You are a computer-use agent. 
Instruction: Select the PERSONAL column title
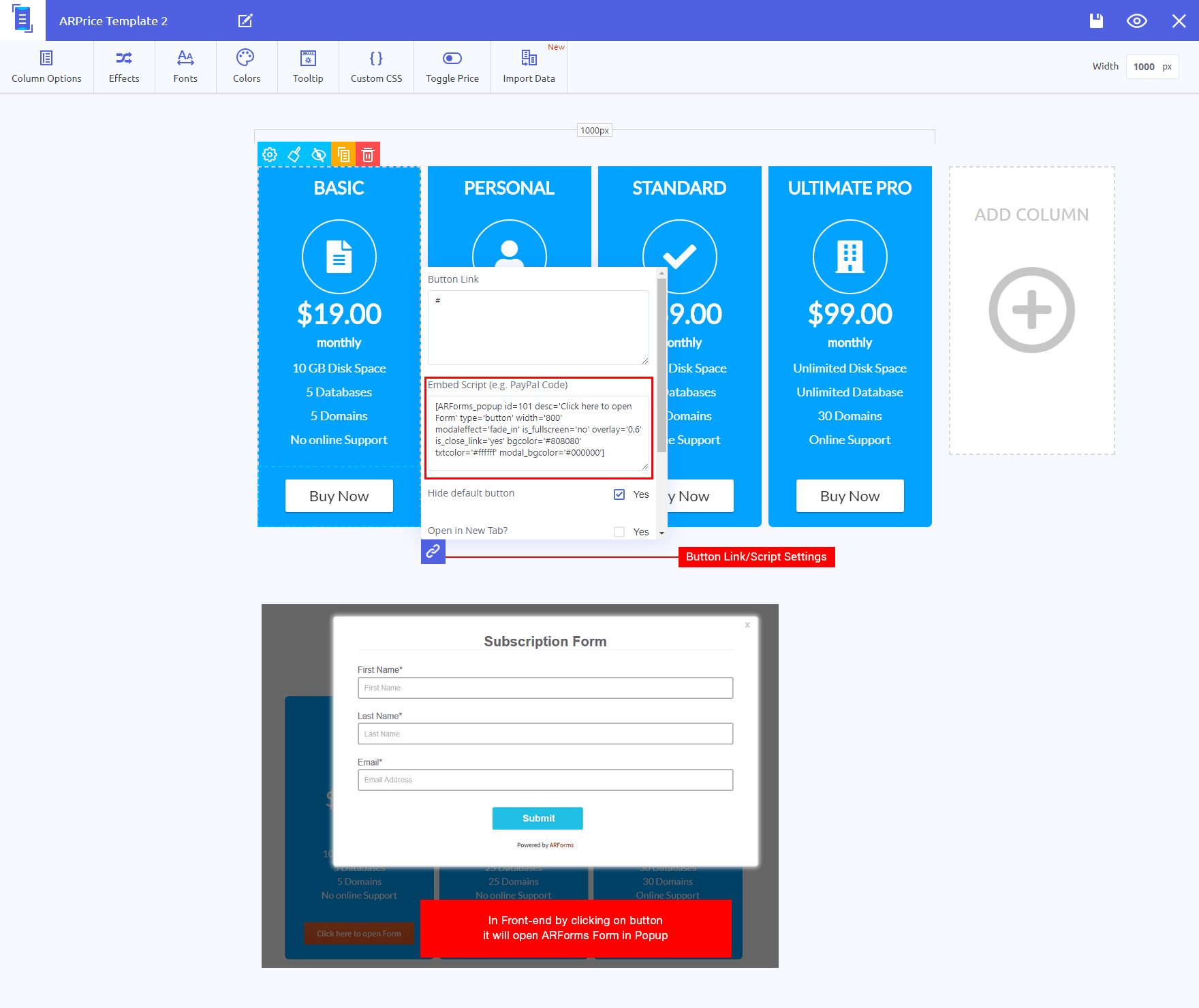(510, 188)
